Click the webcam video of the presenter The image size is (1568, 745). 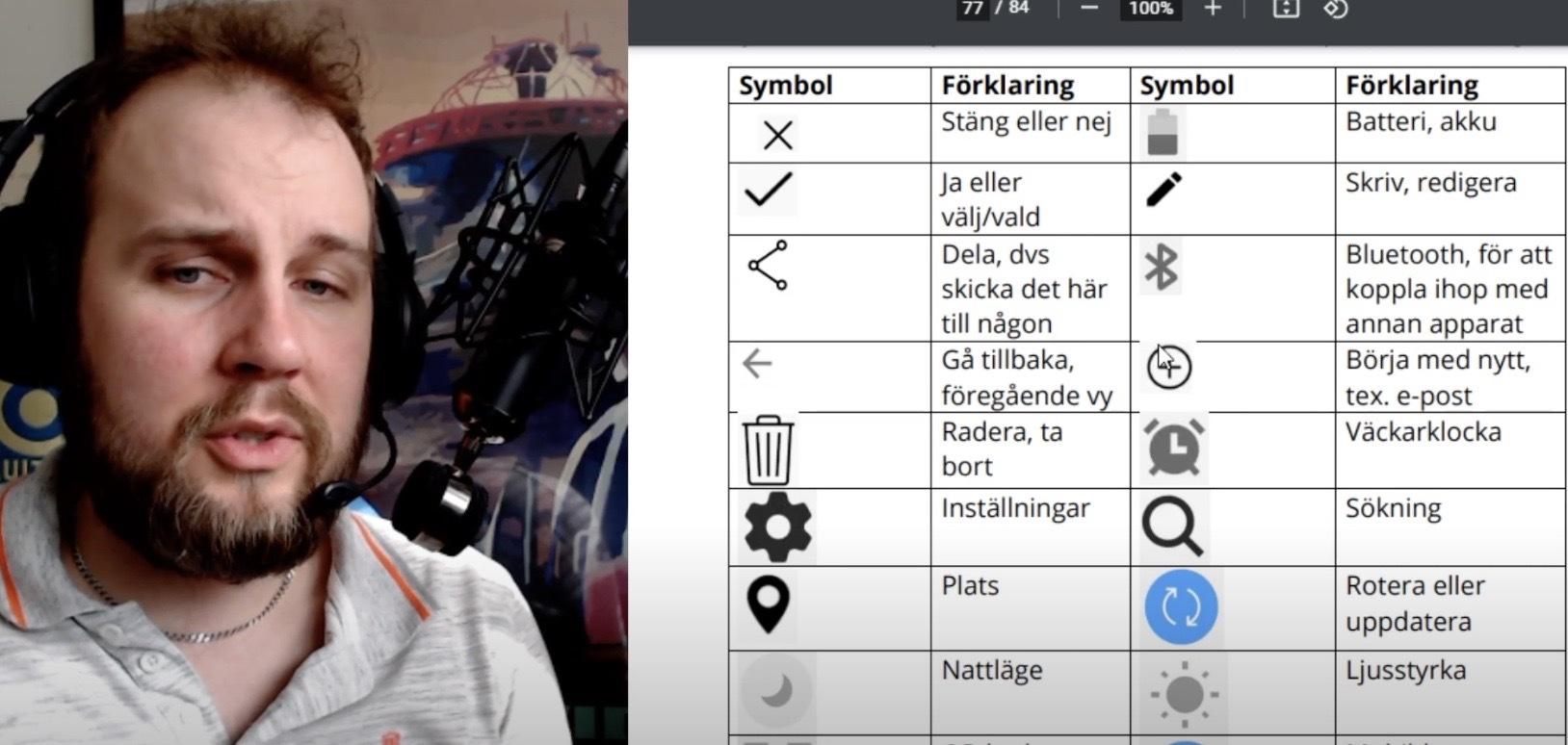(x=314, y=372)
